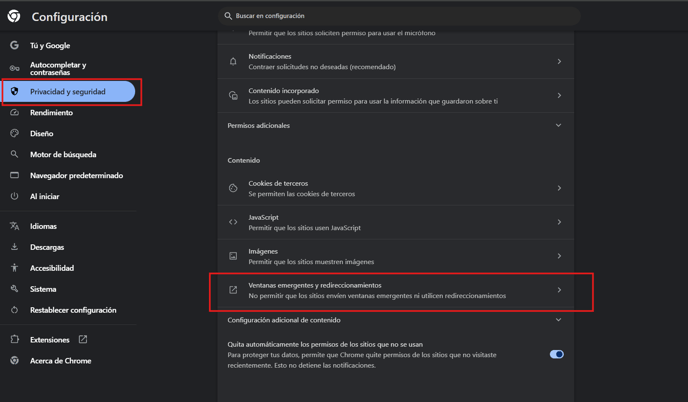Click the Rendimiento gauge icon in sidebar
Viewport: 688px width, 402px height.
click(14, 112)
